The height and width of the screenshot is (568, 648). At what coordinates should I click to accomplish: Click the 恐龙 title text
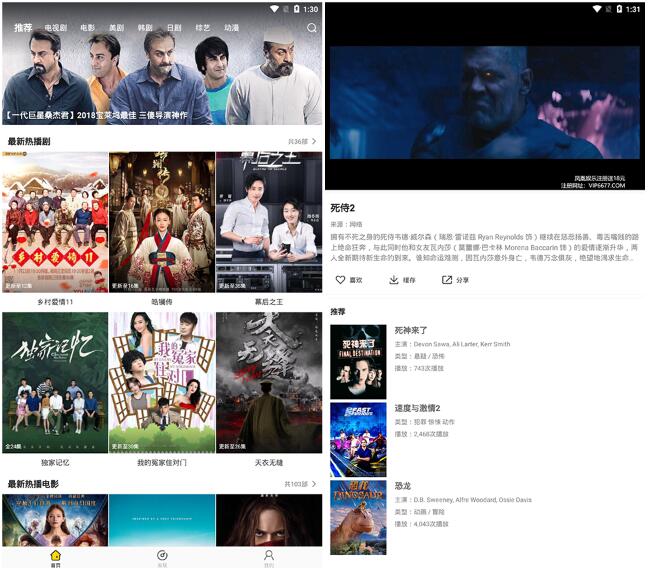coord(403,486)
